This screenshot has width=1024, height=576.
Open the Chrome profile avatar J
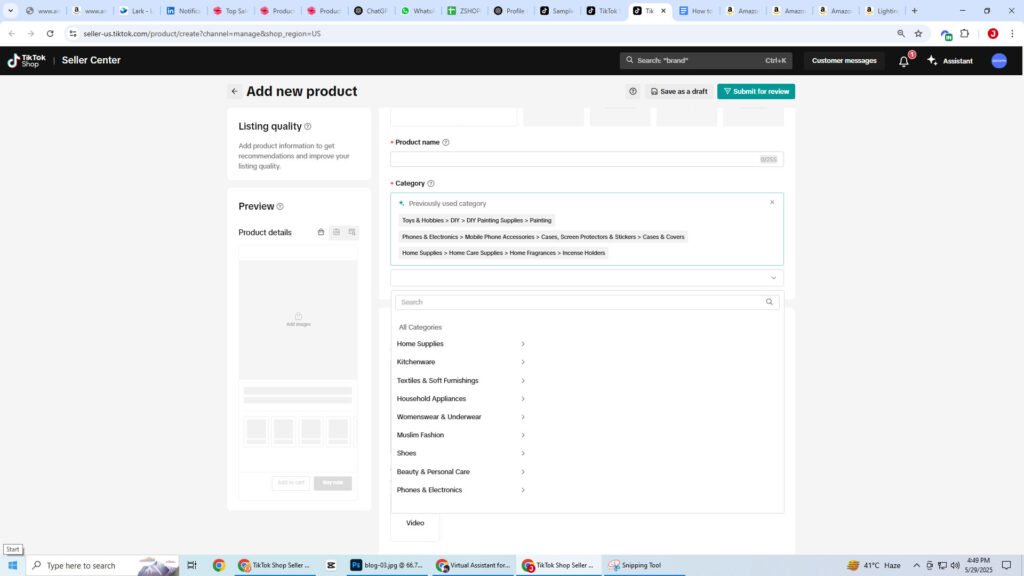(x=993, y=33)
